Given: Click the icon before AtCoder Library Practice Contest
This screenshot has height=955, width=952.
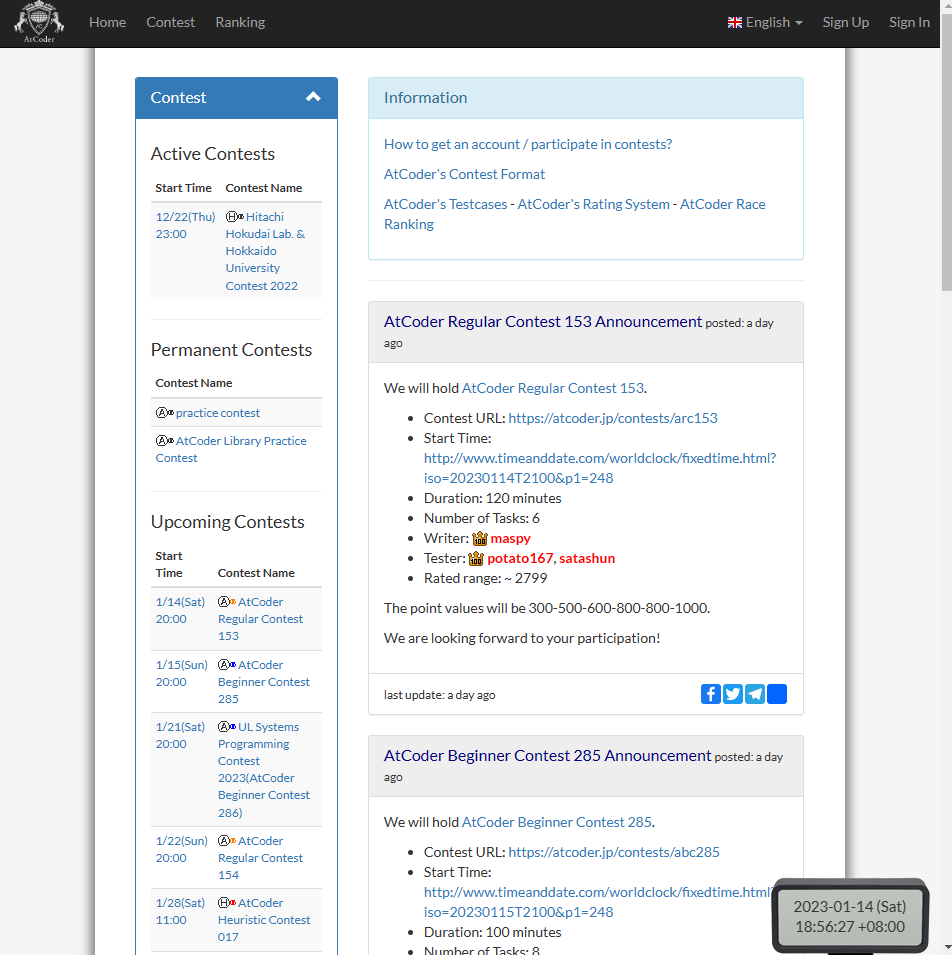Looking at the screenshot, I should [164, 441].
